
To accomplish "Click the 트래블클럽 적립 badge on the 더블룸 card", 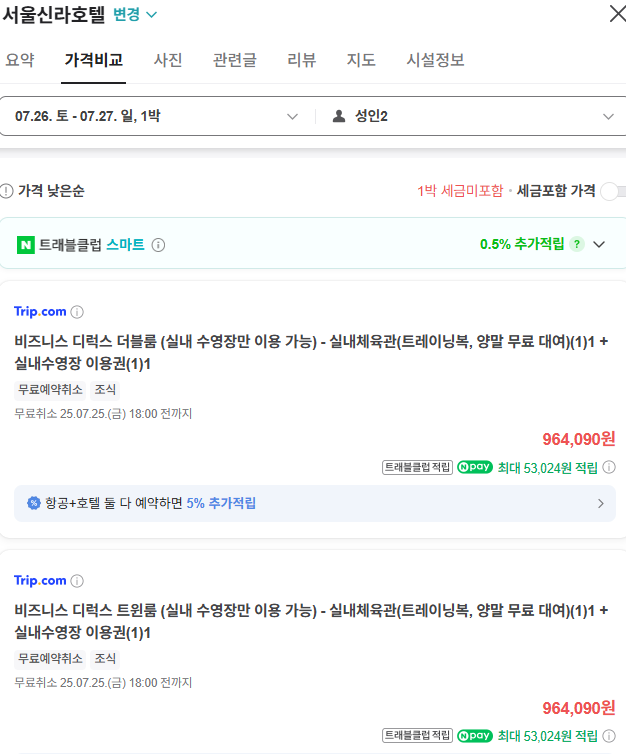I will point(417,467).
